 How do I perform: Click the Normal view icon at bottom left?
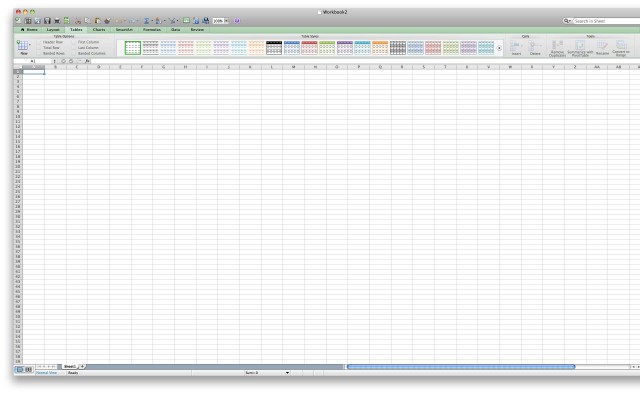tap(20, 369)
